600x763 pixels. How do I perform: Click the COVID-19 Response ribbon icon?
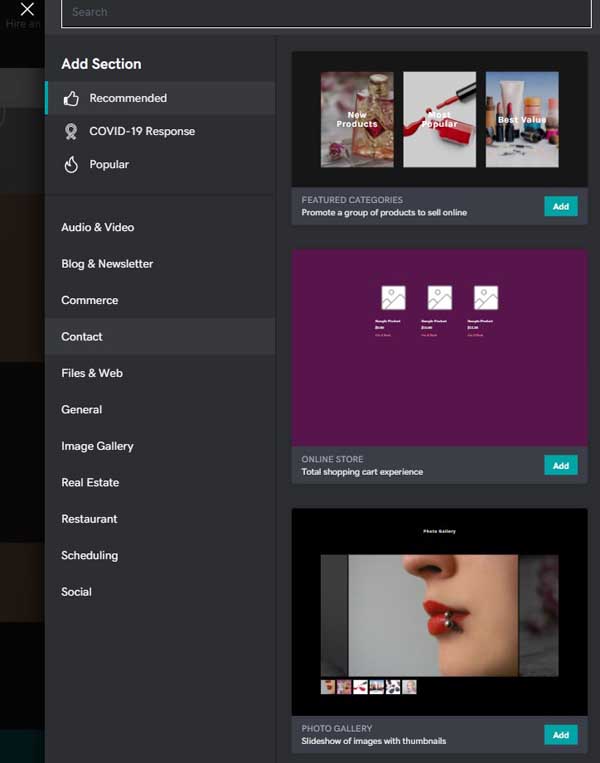tap(71, 132)
